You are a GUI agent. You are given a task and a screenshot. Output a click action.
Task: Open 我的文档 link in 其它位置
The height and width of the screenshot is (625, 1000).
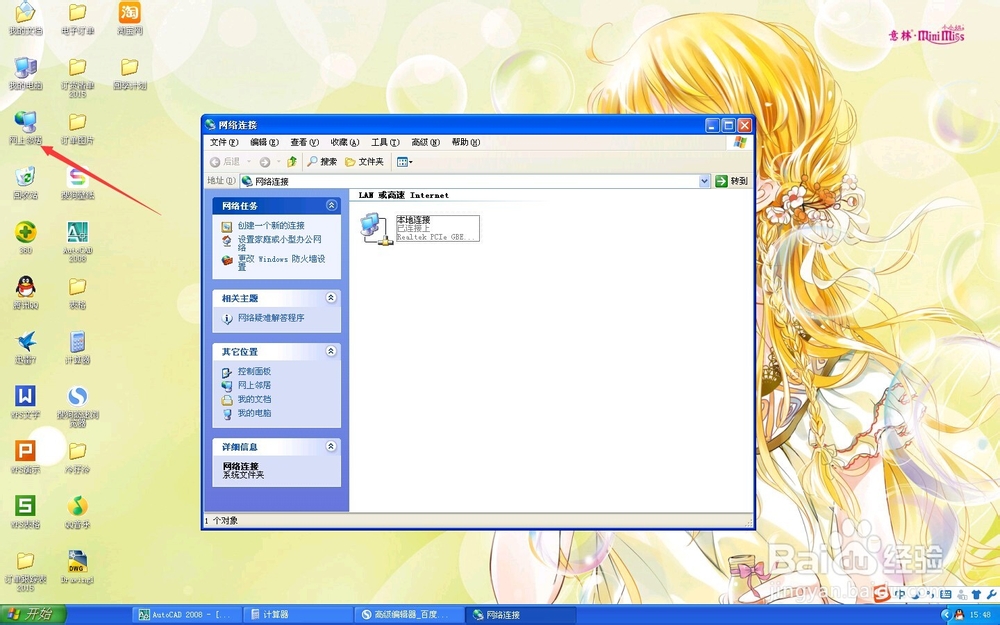click(x=254, y=399)
